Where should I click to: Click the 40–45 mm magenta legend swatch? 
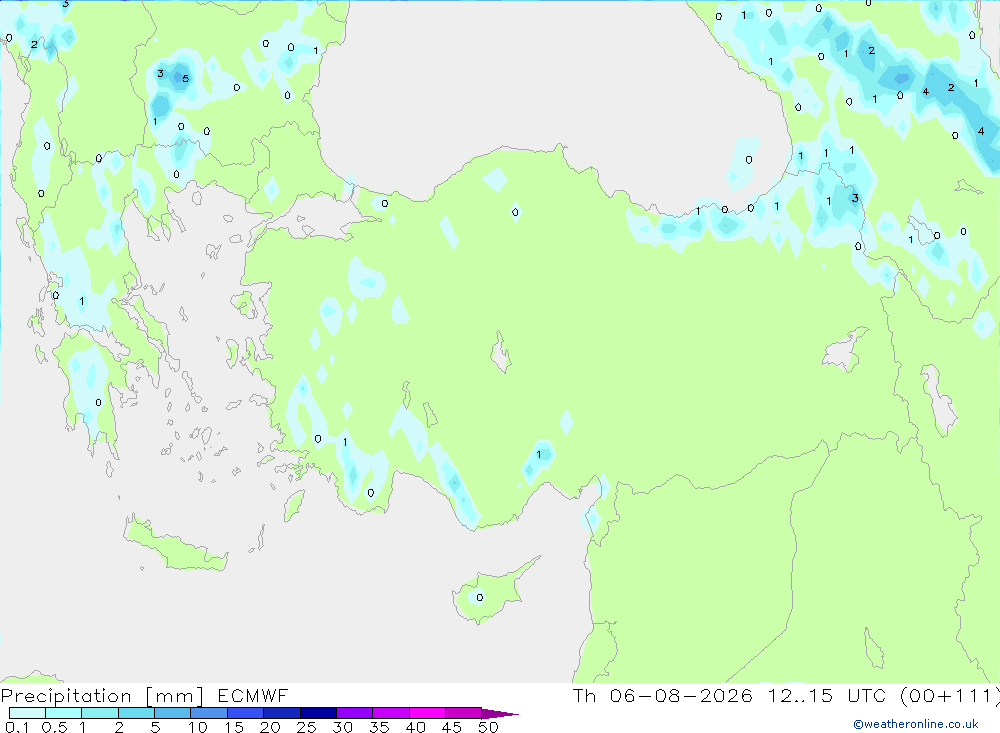pos(427,713)
